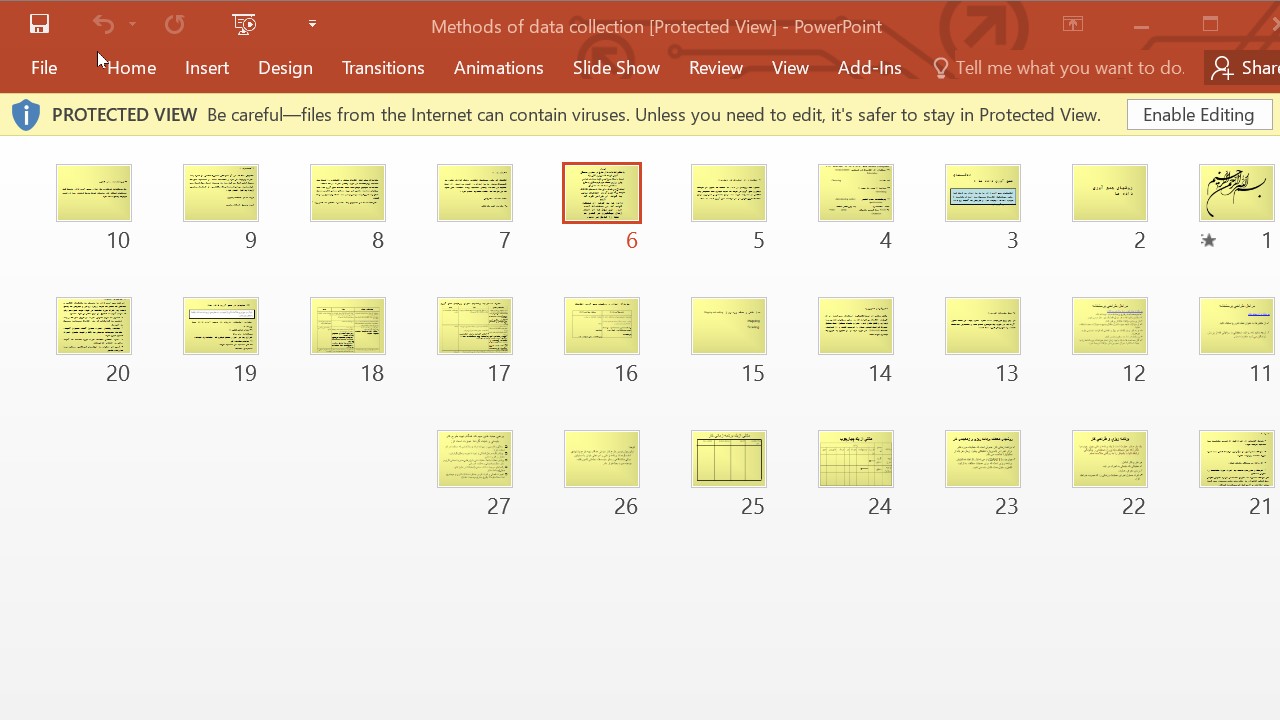1280x720 pixels.
Task: Open the Home ribbon tab
Action: [x=131, y=68]
